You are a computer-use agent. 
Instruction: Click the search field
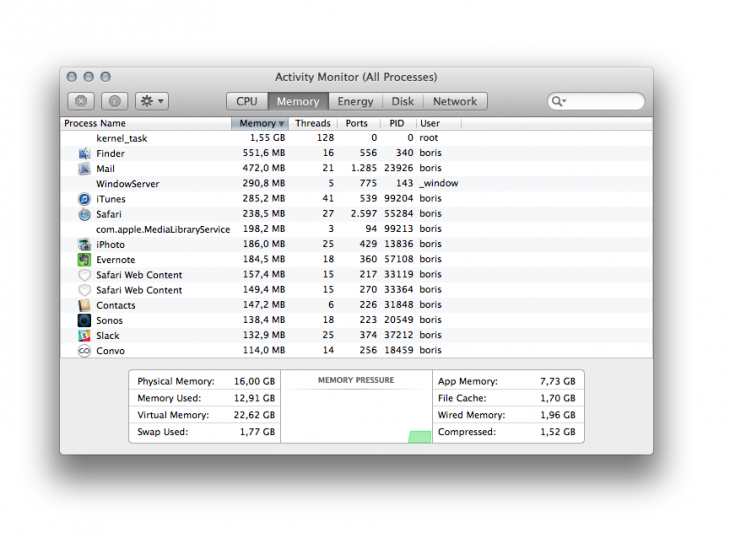[596, 101]
